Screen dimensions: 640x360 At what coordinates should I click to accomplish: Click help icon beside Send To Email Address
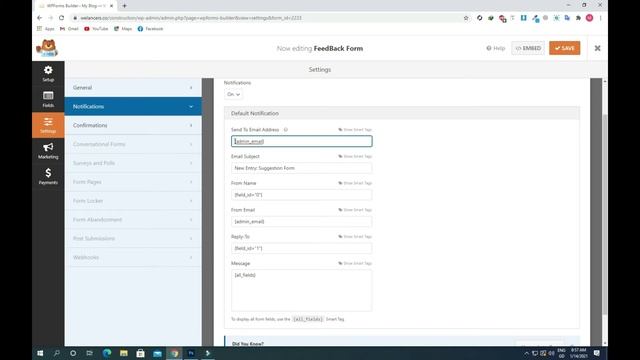pos(286,130)
